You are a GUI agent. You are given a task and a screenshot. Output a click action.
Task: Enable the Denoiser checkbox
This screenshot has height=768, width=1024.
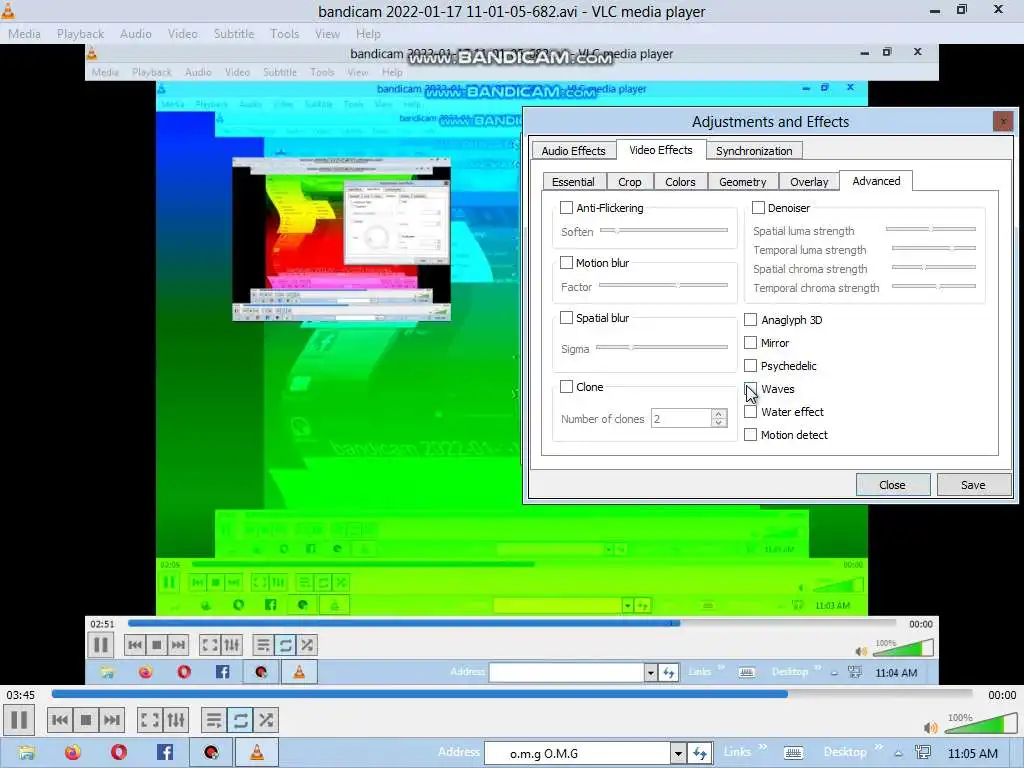point(758,208)
